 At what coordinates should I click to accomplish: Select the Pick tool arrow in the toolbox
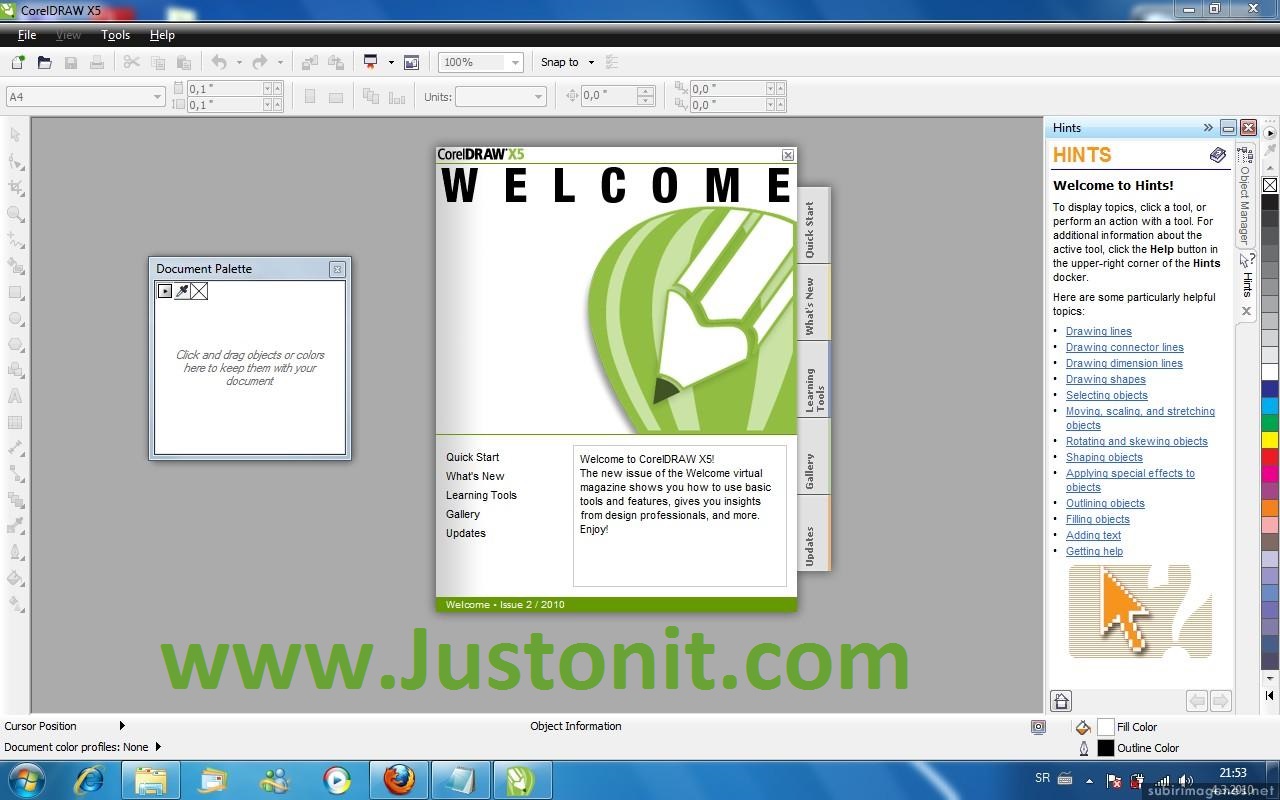point(15,135)
